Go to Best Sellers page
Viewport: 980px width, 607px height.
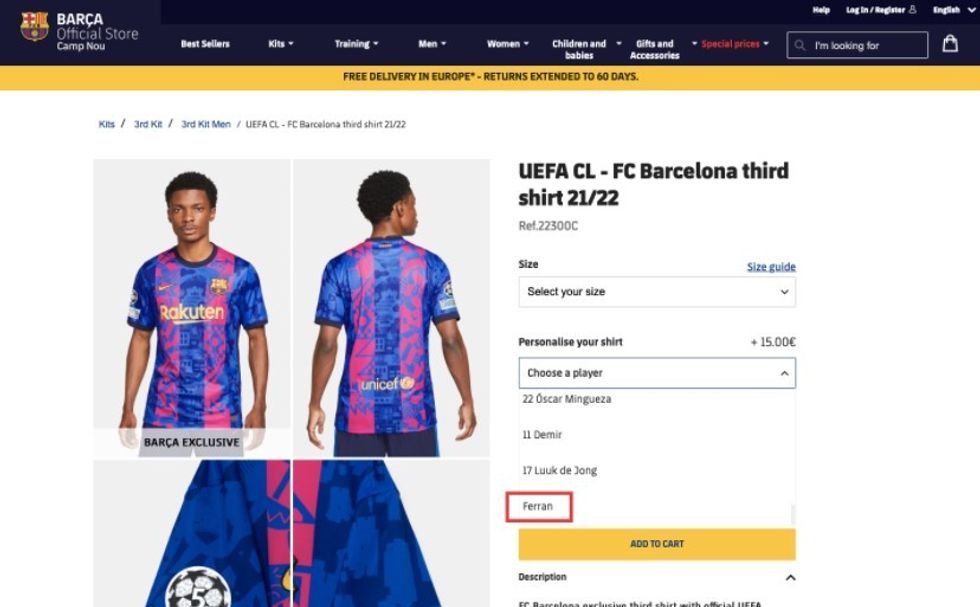tap(205, 44)
